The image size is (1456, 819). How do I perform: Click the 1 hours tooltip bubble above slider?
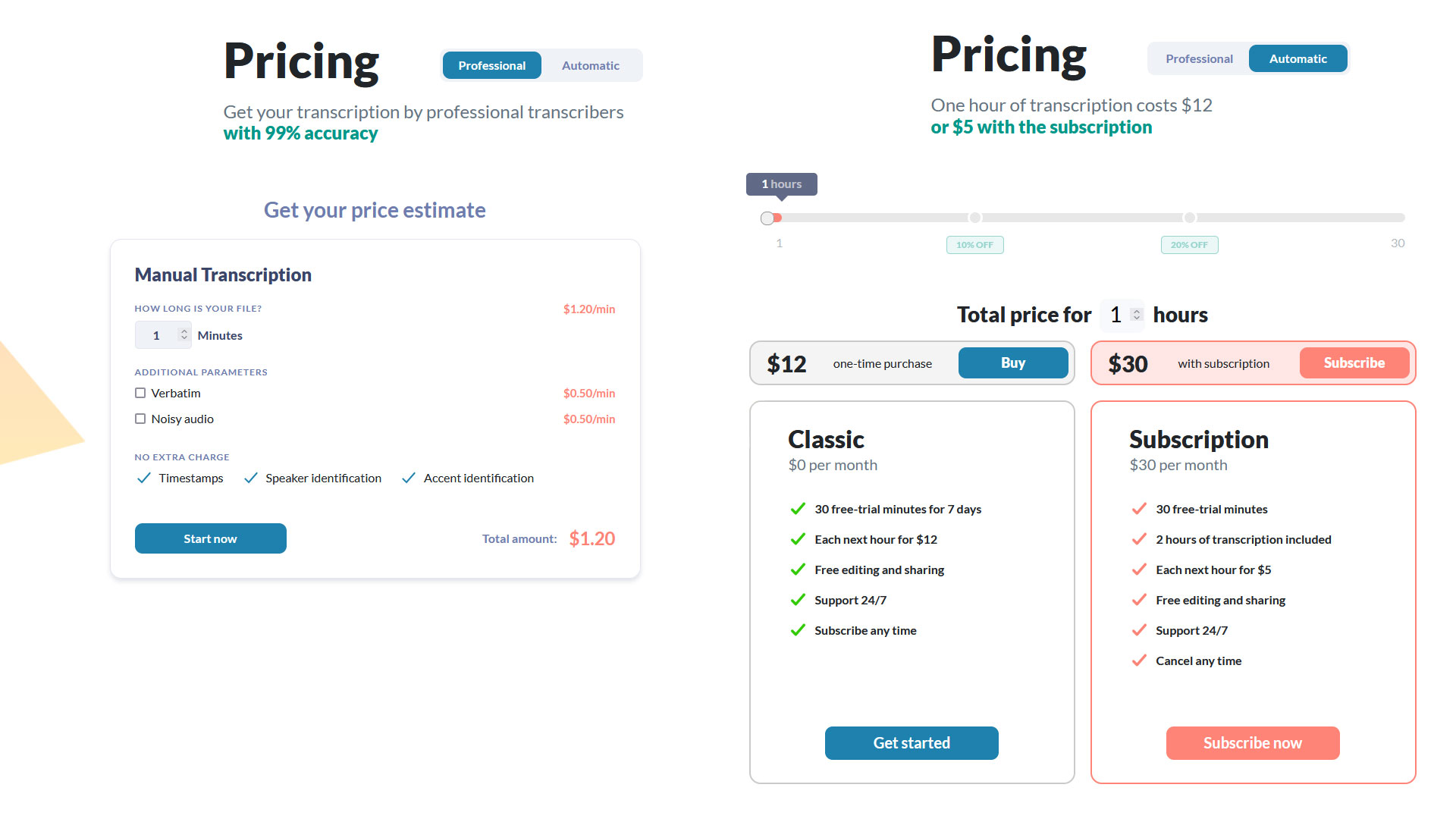tap(782, 184)
